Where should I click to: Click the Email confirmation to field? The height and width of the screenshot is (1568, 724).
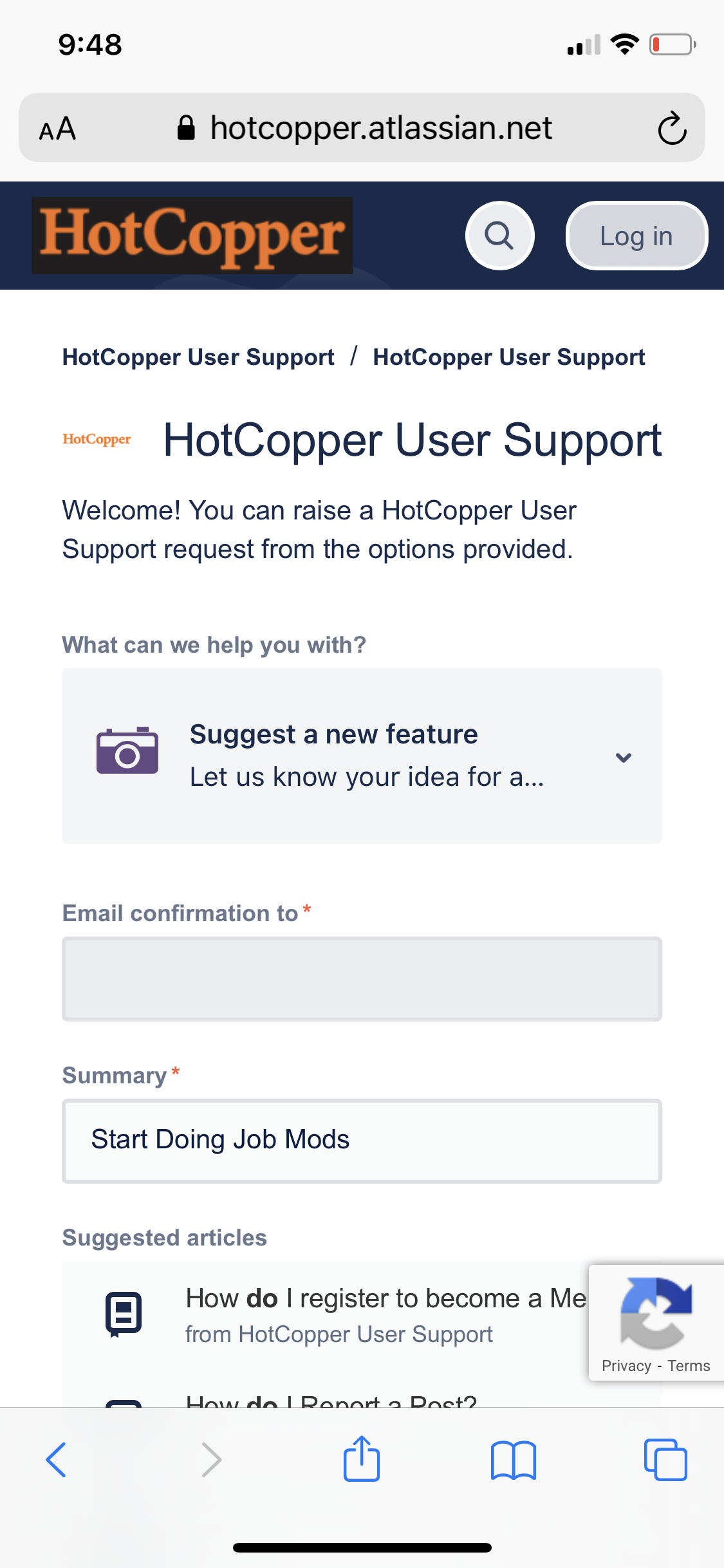tap(362, 979)
